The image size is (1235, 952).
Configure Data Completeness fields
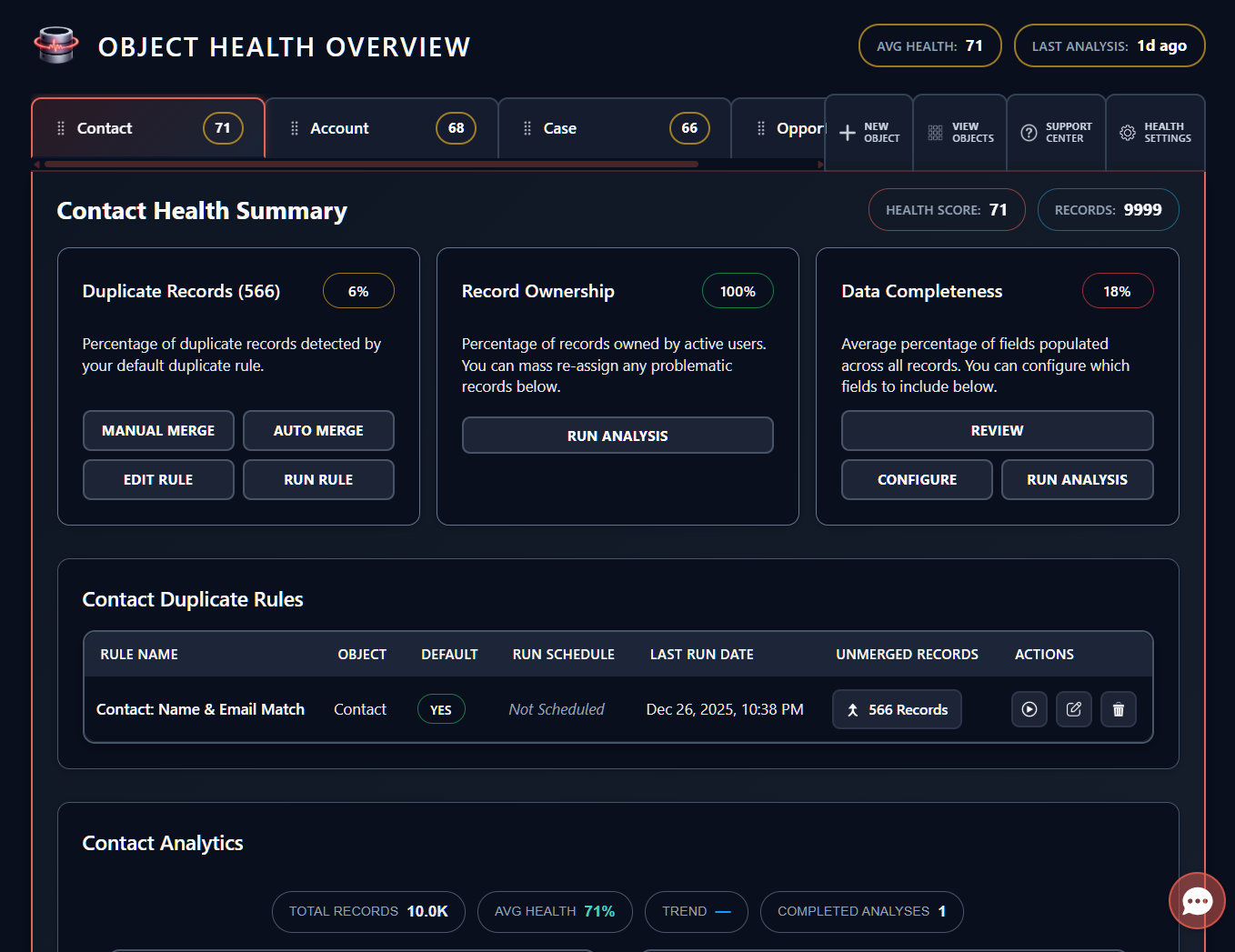[917, 479]
